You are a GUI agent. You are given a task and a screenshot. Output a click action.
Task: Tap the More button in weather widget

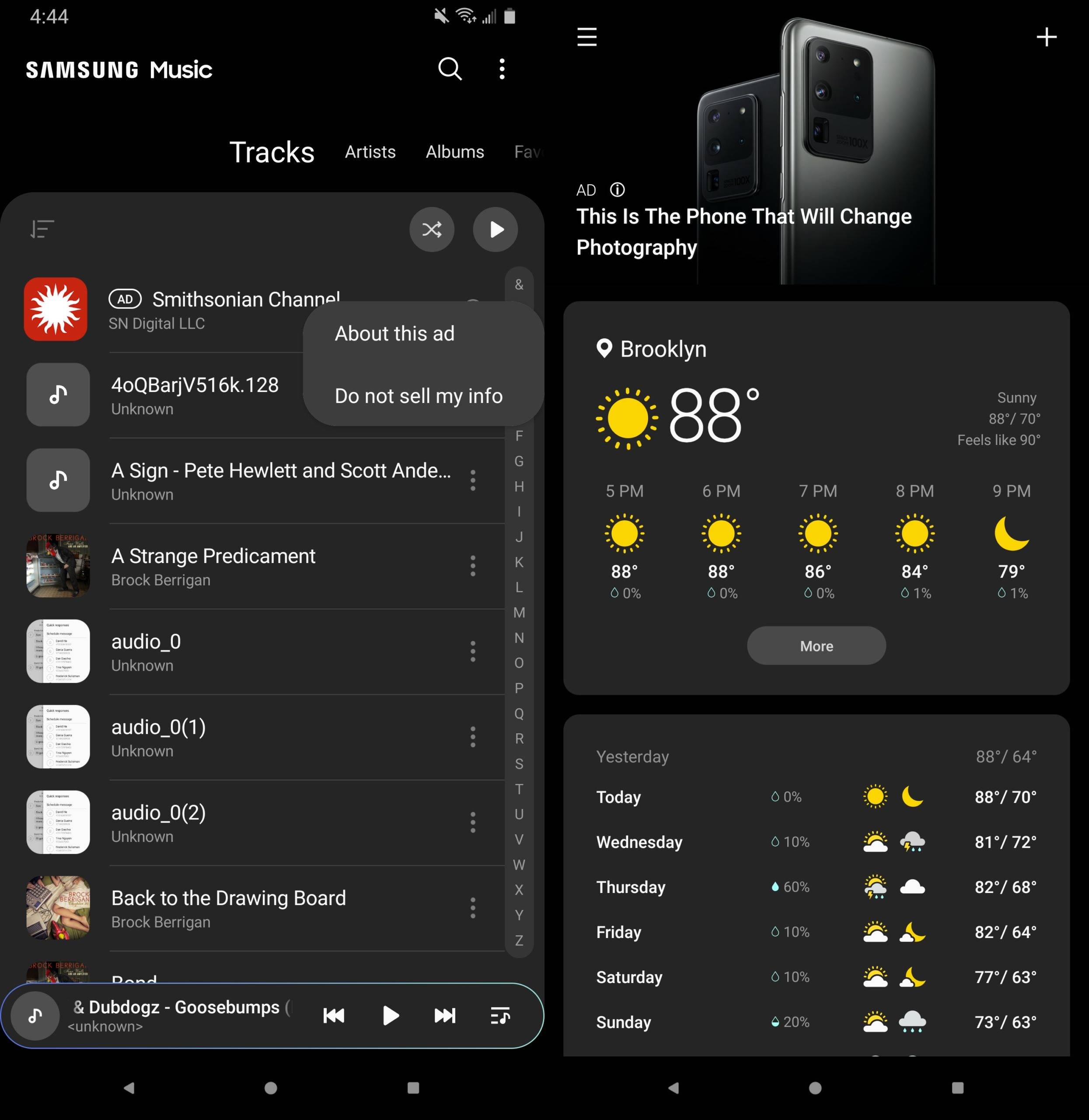coord(816,645)
